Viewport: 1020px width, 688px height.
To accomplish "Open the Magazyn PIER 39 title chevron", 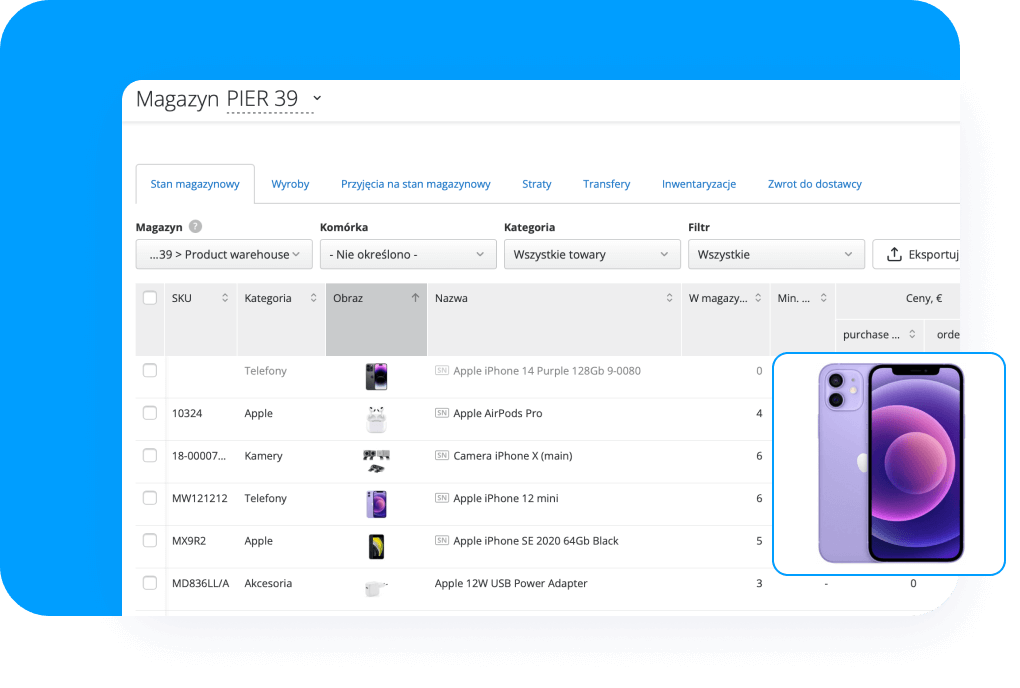I will (317, 98).
